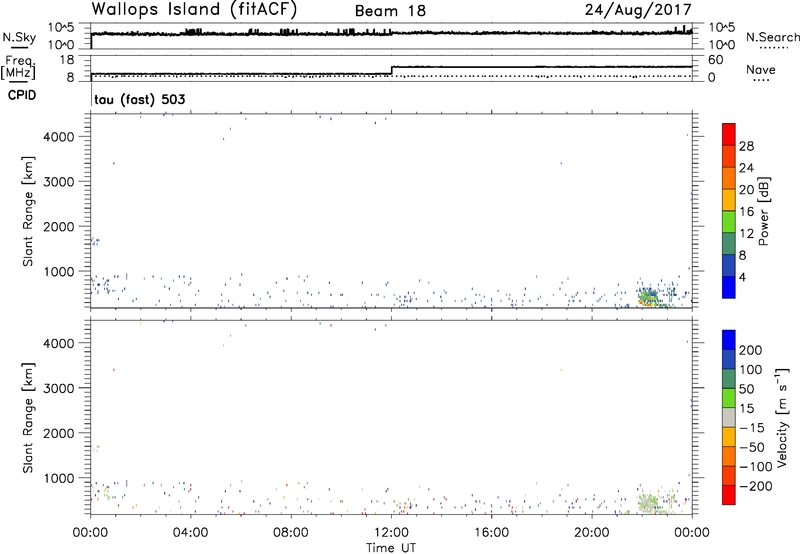Pick the green 15–50 Velocity swatch
This screenshot has height=554, width=800.
[729, 398]
